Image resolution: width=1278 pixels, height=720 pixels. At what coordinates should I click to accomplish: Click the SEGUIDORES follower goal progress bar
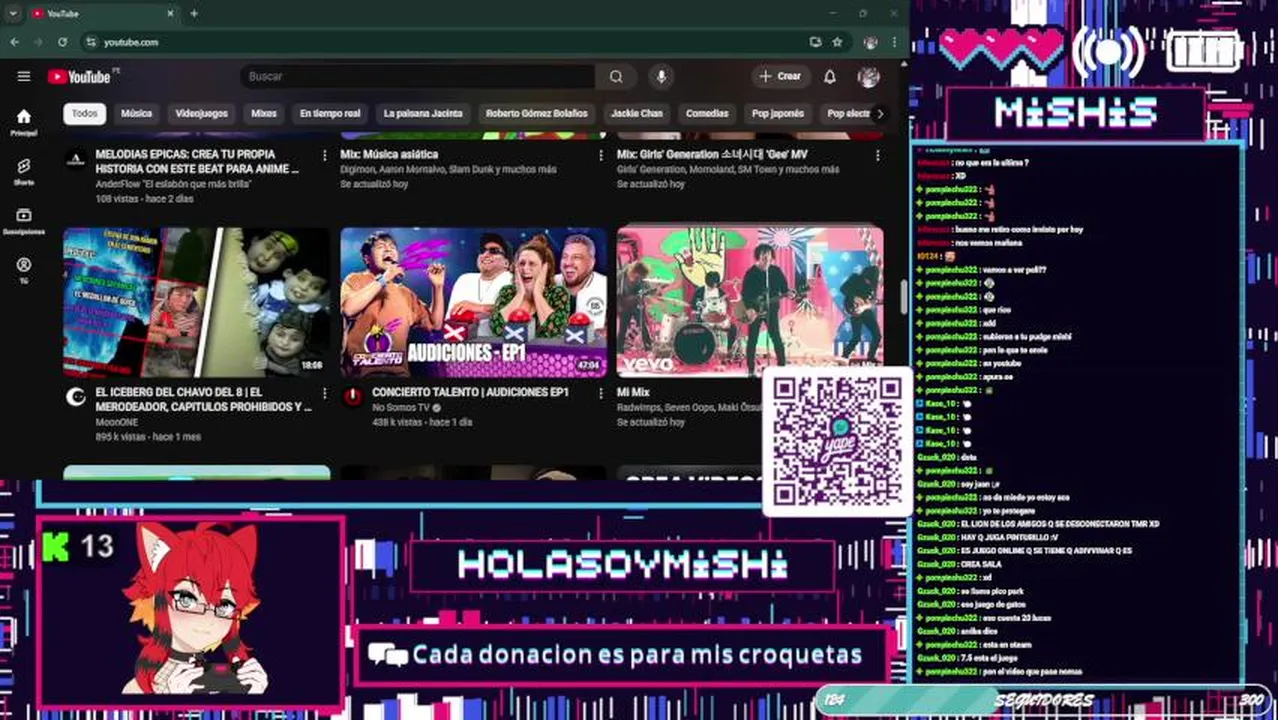[1043, 700]
